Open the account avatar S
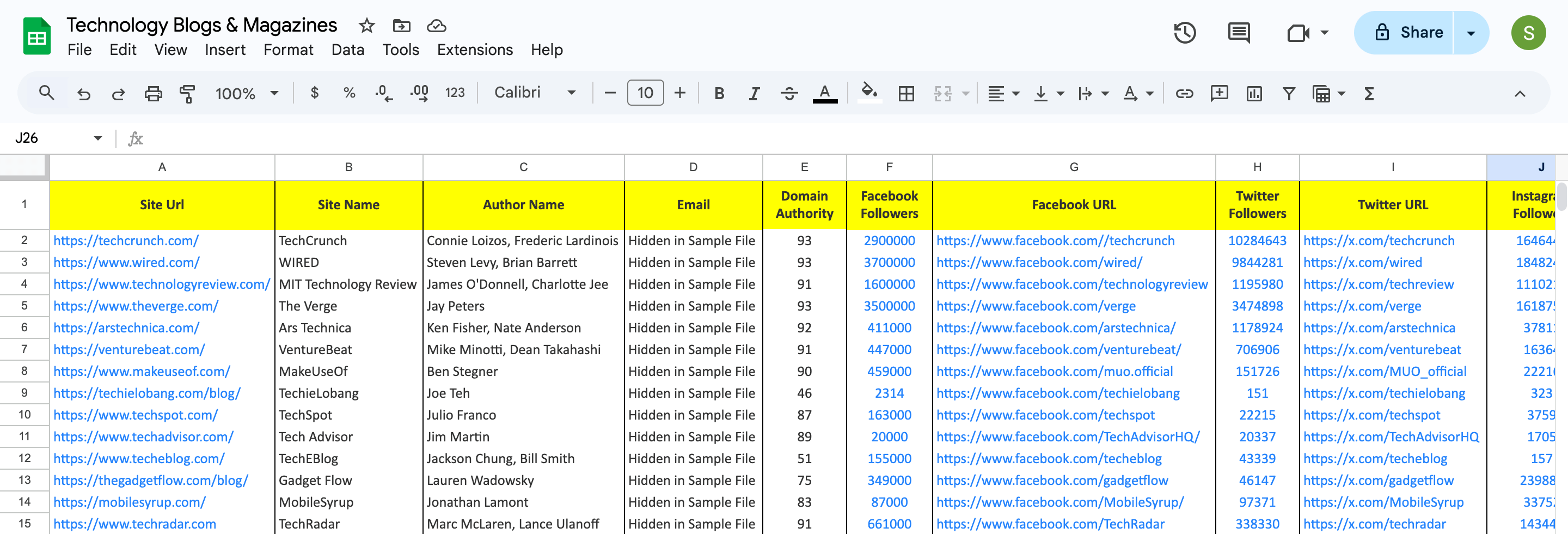 1528,33
